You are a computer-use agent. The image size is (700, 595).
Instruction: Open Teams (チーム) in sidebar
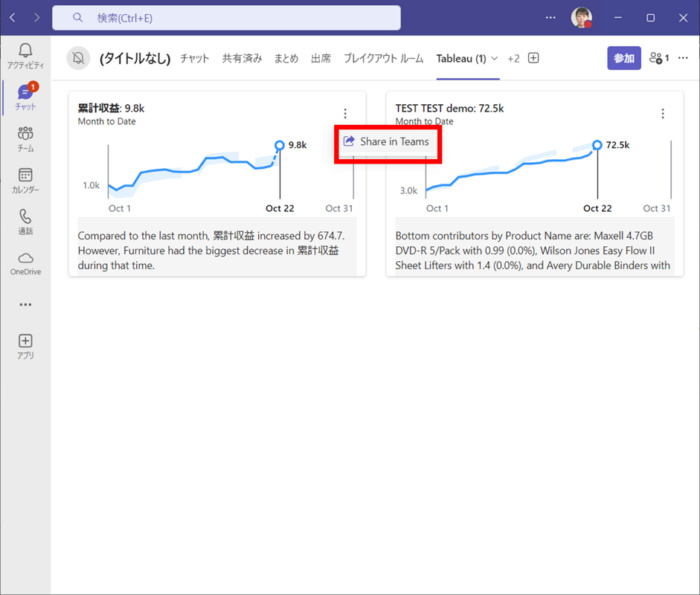(25, 139)
